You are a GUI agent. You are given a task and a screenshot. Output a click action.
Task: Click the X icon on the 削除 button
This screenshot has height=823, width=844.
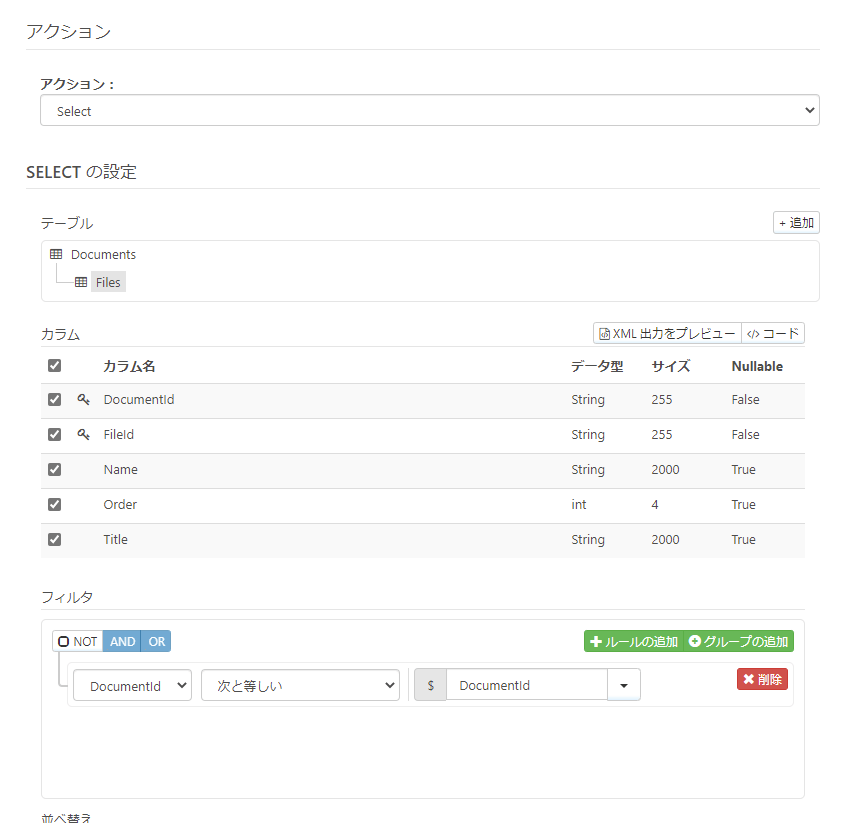click(748, 678)
